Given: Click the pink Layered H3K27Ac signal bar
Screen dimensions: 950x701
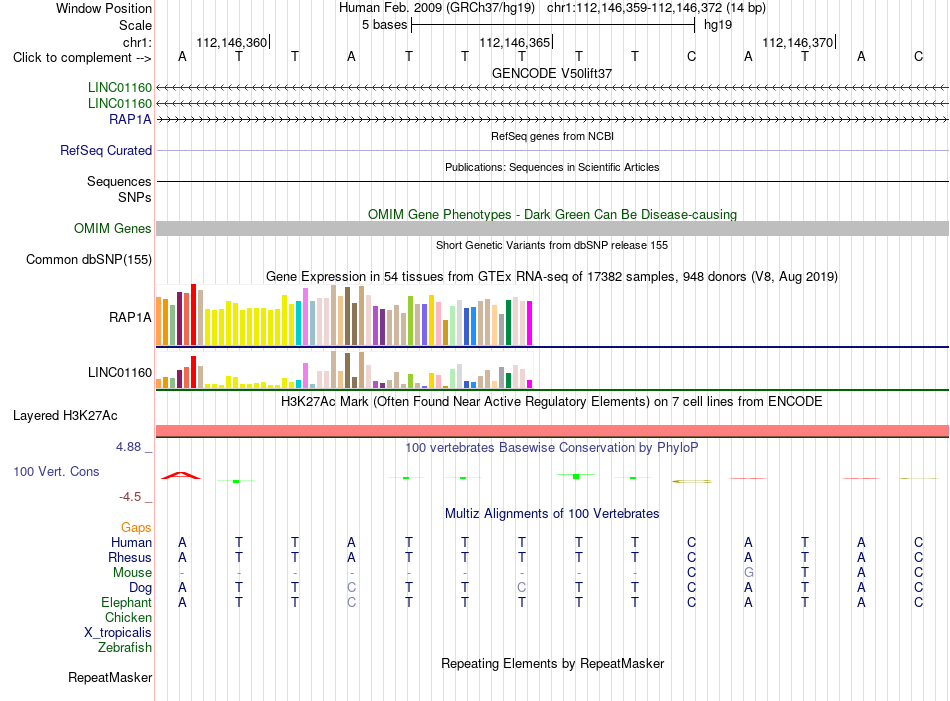Looking at the screenshot, I should [x=552, y=431].
